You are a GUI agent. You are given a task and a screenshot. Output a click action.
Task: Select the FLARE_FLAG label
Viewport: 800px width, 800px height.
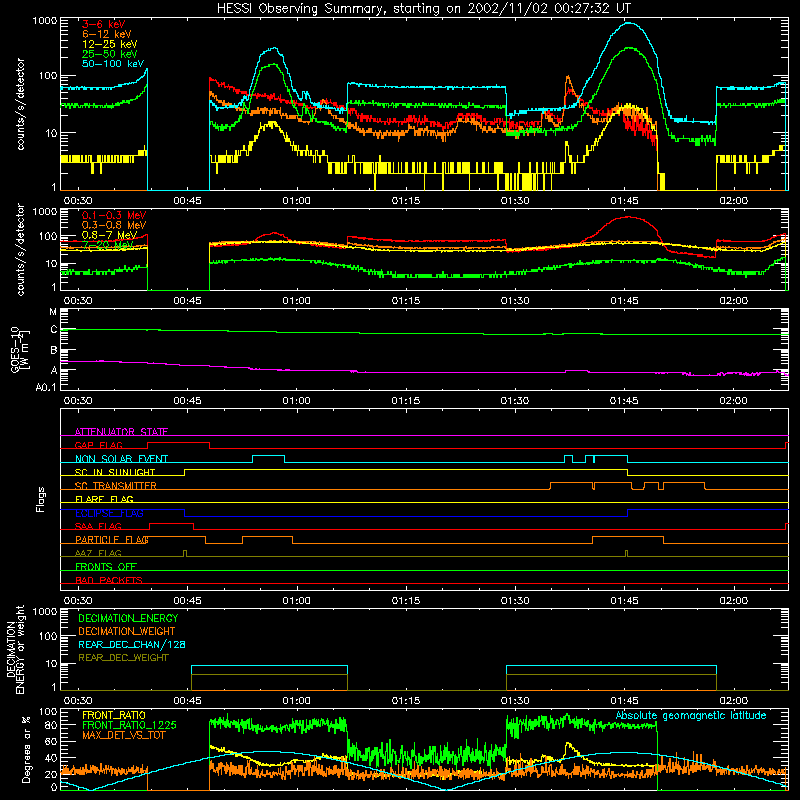point(104,499)
